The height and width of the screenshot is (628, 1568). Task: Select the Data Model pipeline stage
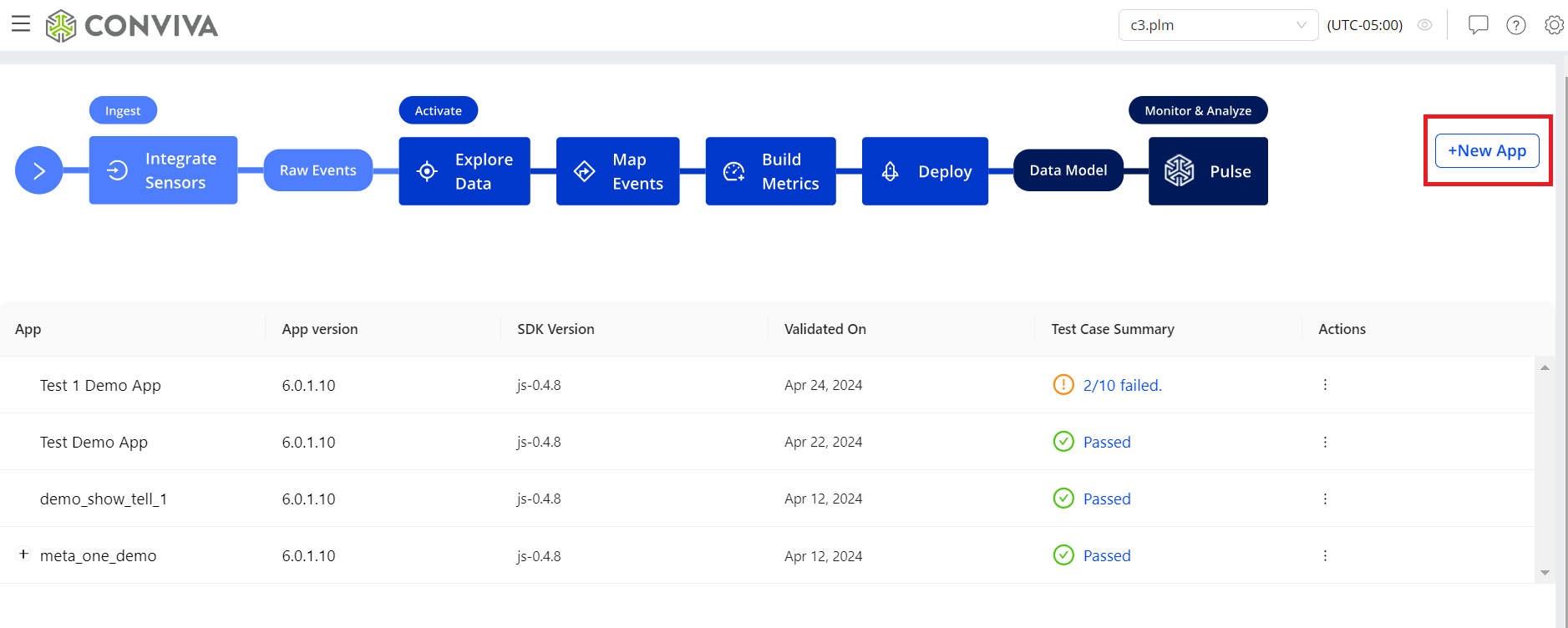[1068, 170]
